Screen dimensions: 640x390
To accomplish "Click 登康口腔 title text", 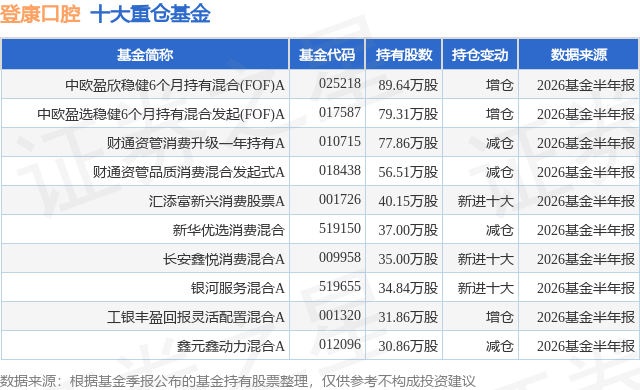I will coord(40,13).
